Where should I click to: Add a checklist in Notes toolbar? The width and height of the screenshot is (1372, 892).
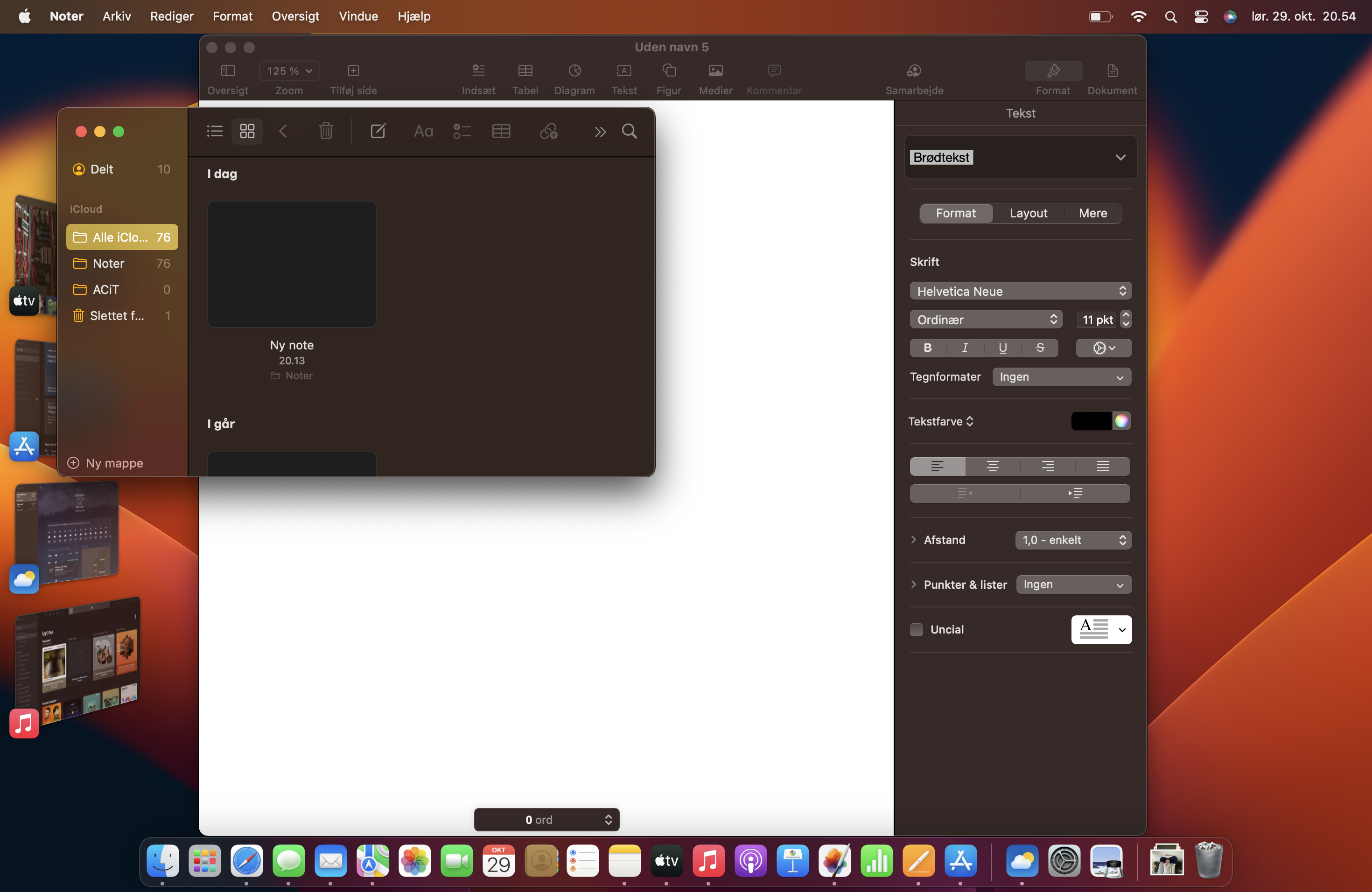(462, 132)
